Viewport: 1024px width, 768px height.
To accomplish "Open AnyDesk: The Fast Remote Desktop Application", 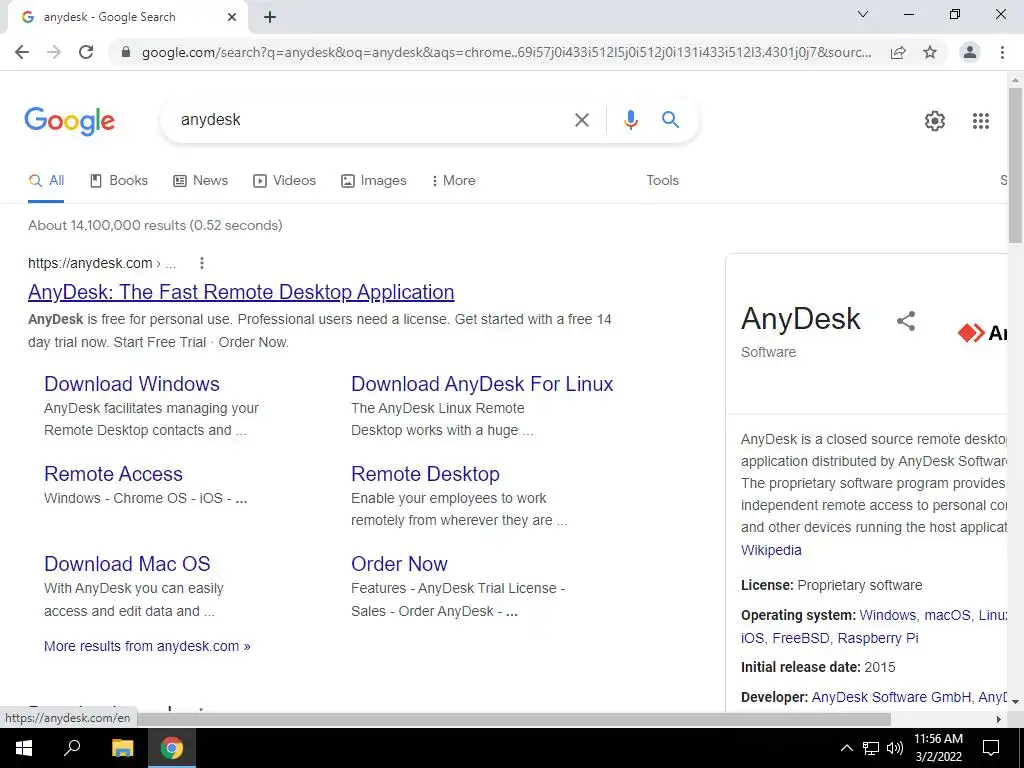I will (x=241, y=292).
